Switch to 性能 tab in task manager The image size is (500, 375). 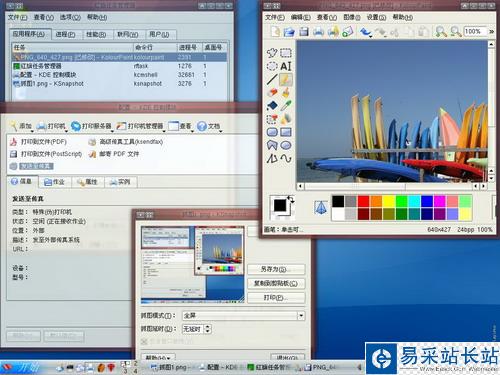(96, 34)
